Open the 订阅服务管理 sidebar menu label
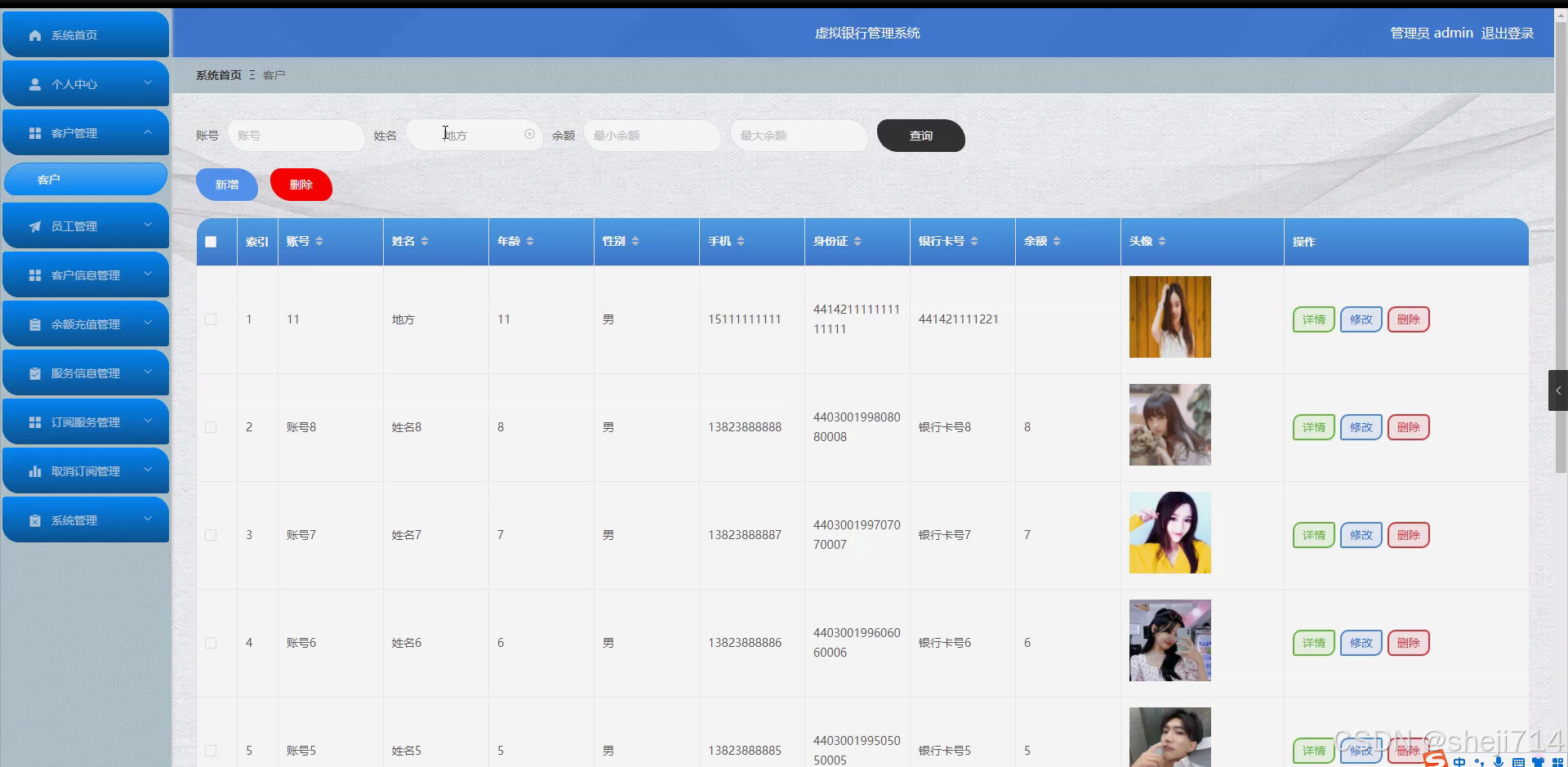This screenshot has width=1568, height=767. 86,422
